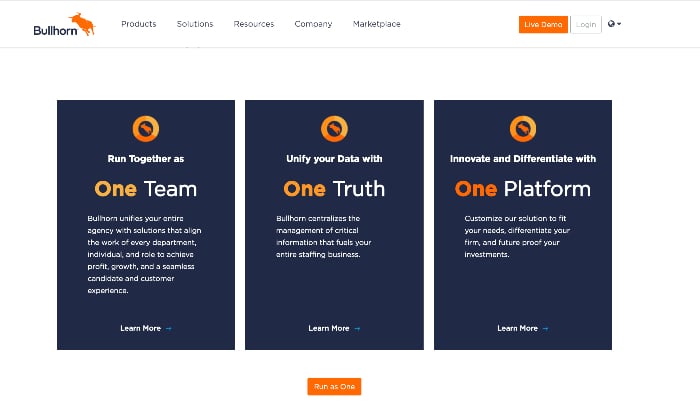Click the arrow beside One Platform's Learn More
Viewport: 700px width, 420px height.
pyautogui.click(x=545, y=329)
